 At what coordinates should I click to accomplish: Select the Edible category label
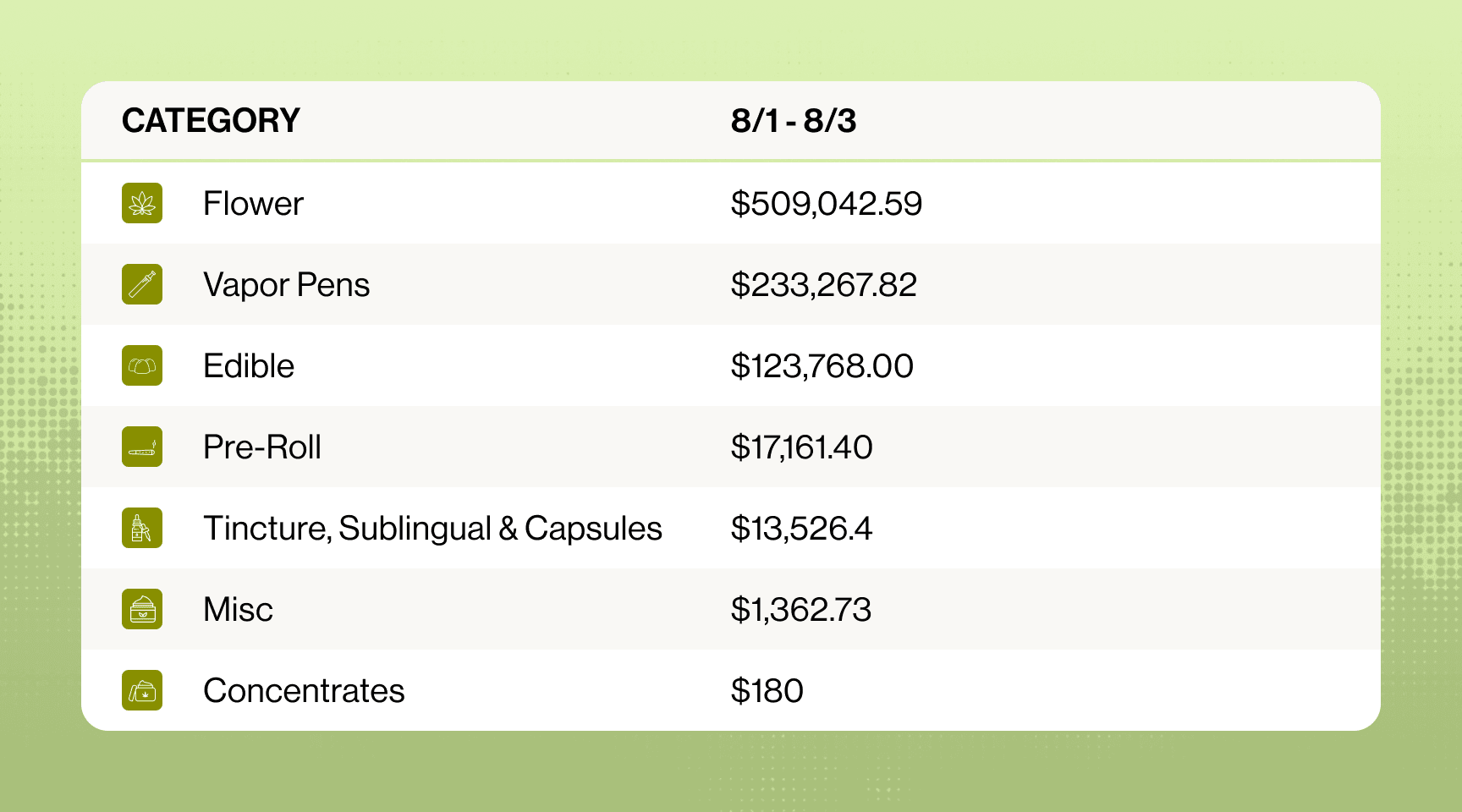pos(249,366)
